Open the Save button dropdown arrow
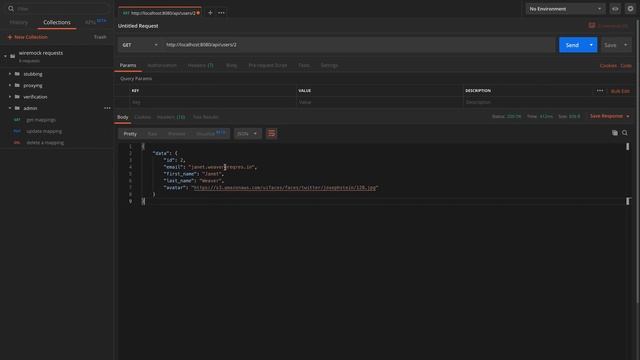Viewport: 640px width, 360px height. [x=625, y=45]
